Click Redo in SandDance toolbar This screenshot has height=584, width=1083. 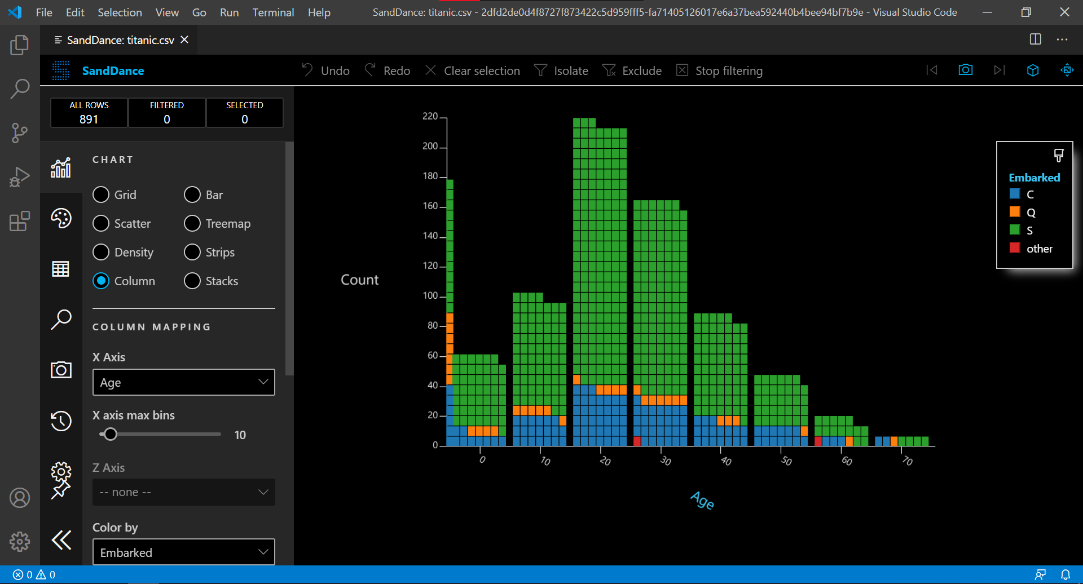coord(387,70)
